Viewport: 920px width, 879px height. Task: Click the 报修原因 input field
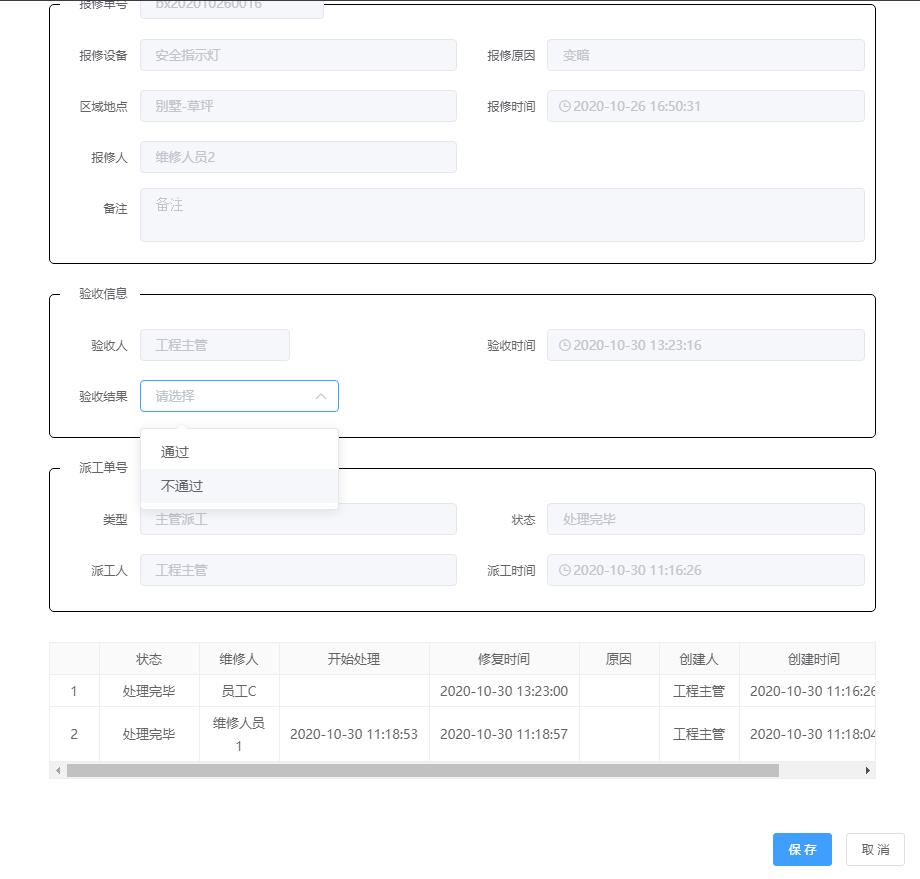[x=705, y=55]
